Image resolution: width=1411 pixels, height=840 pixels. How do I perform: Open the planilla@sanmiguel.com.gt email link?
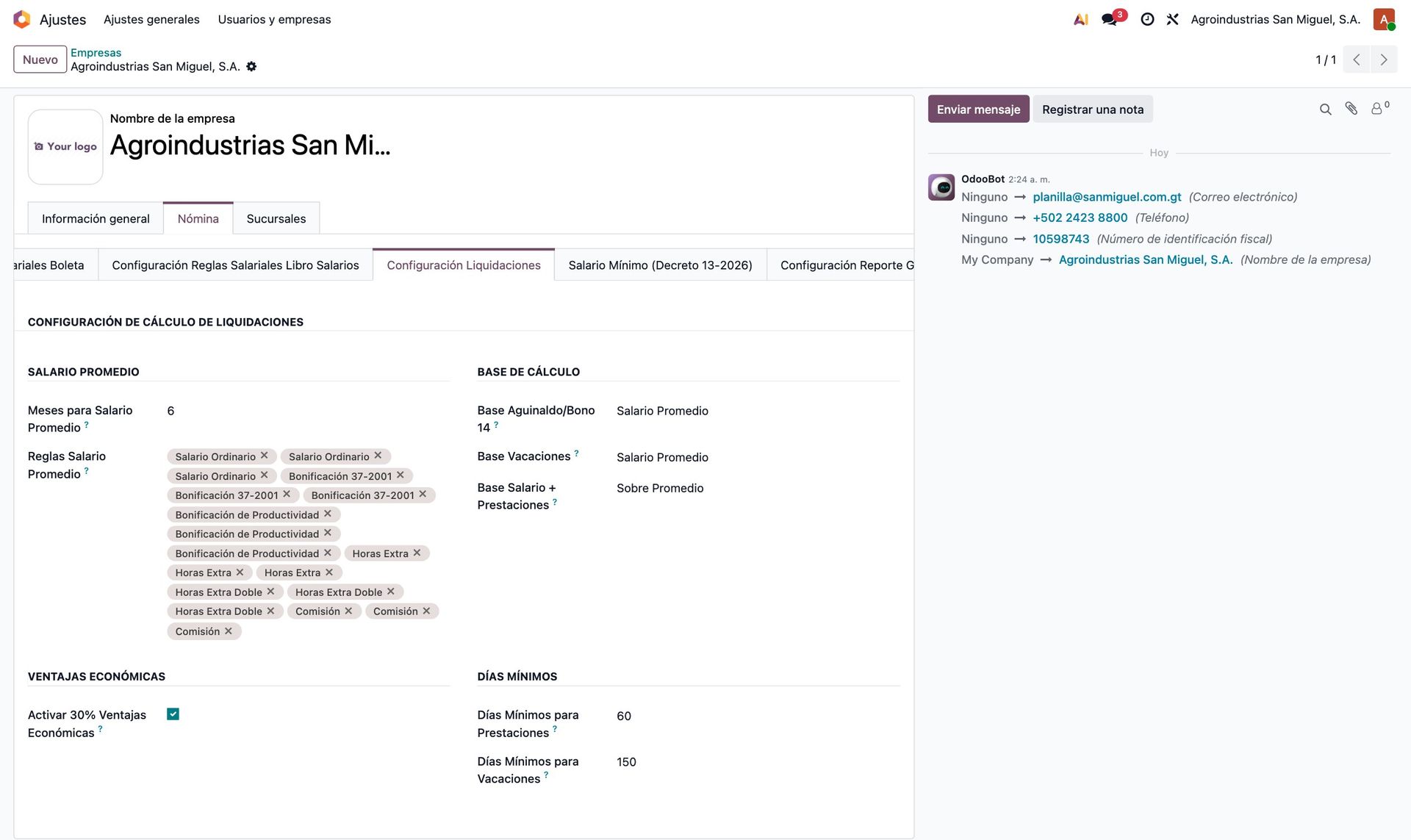1107,197
